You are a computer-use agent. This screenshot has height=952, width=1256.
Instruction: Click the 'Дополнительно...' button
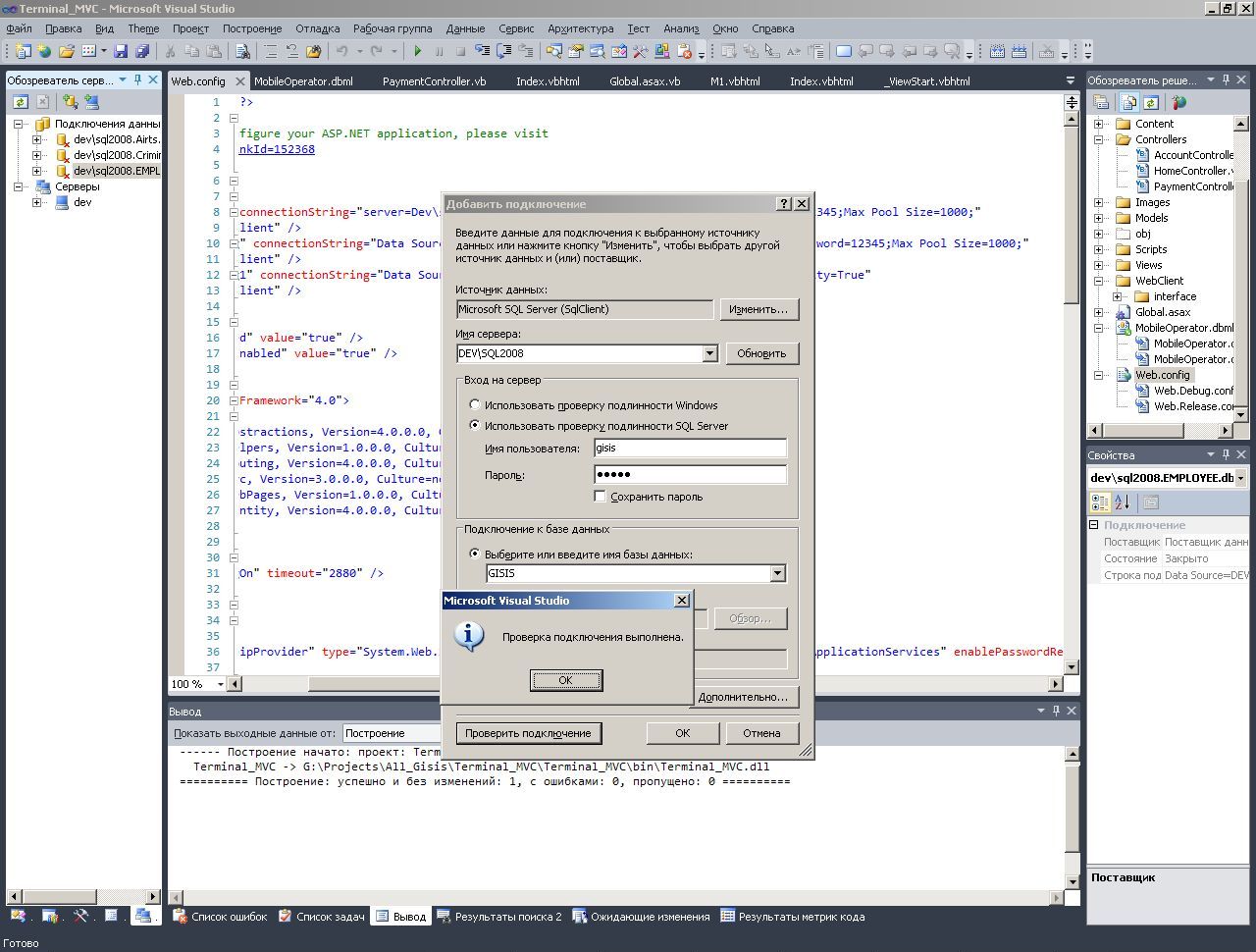click(744, 697)
